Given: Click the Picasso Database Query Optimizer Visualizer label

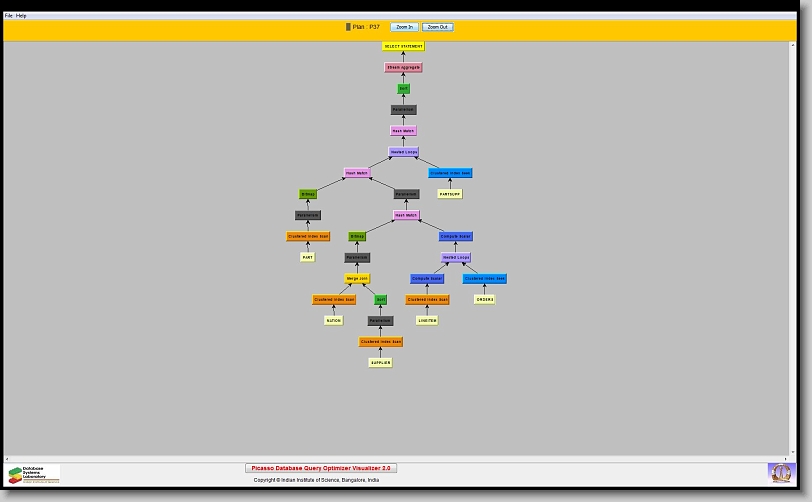Looking at the screenshot, I should click(321, 468).
